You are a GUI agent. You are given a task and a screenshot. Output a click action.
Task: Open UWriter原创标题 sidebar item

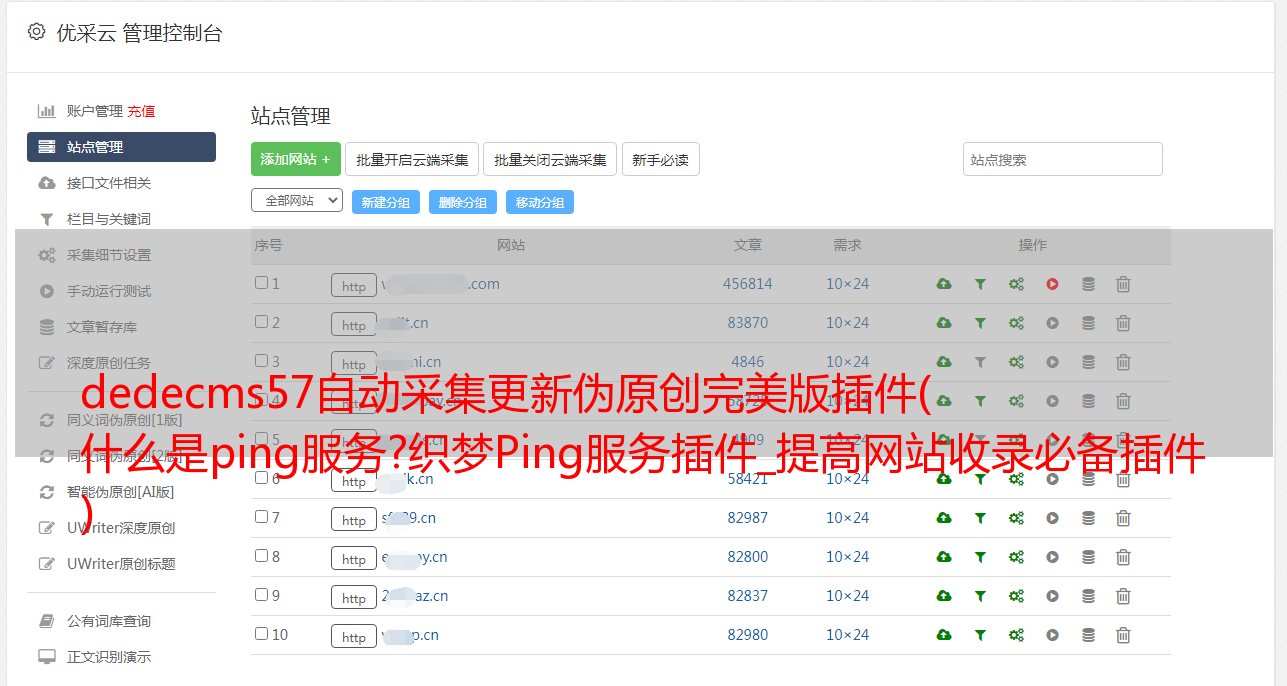click(x=121, y=564)
